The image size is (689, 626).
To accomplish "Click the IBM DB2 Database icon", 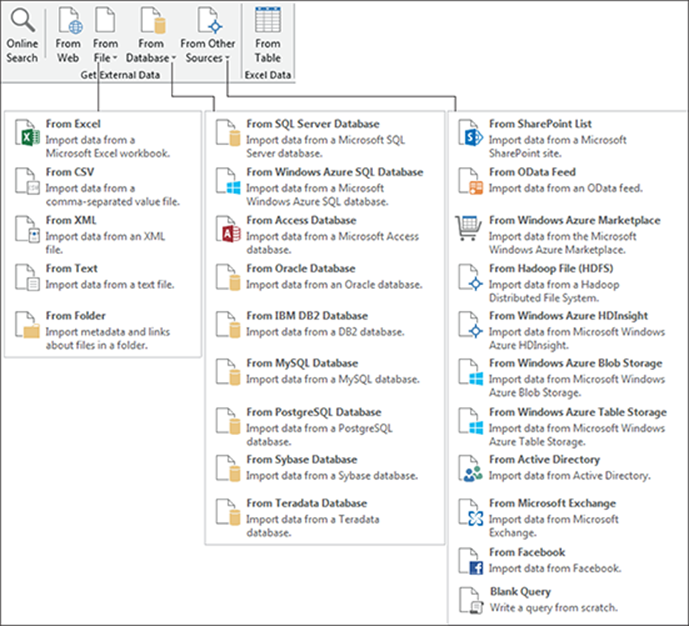I will tap(228, 325).
